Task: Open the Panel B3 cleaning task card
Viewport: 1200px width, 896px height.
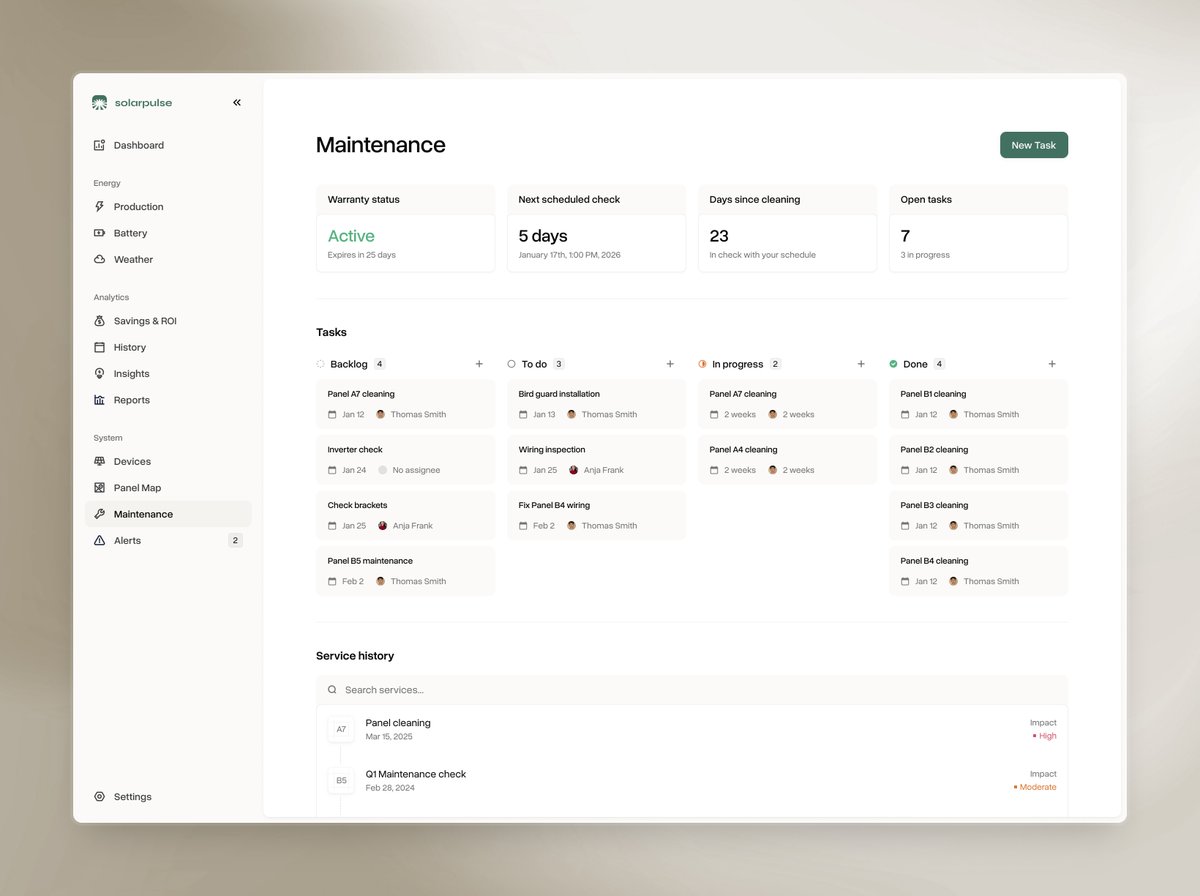Action: [x=978, y=515]
